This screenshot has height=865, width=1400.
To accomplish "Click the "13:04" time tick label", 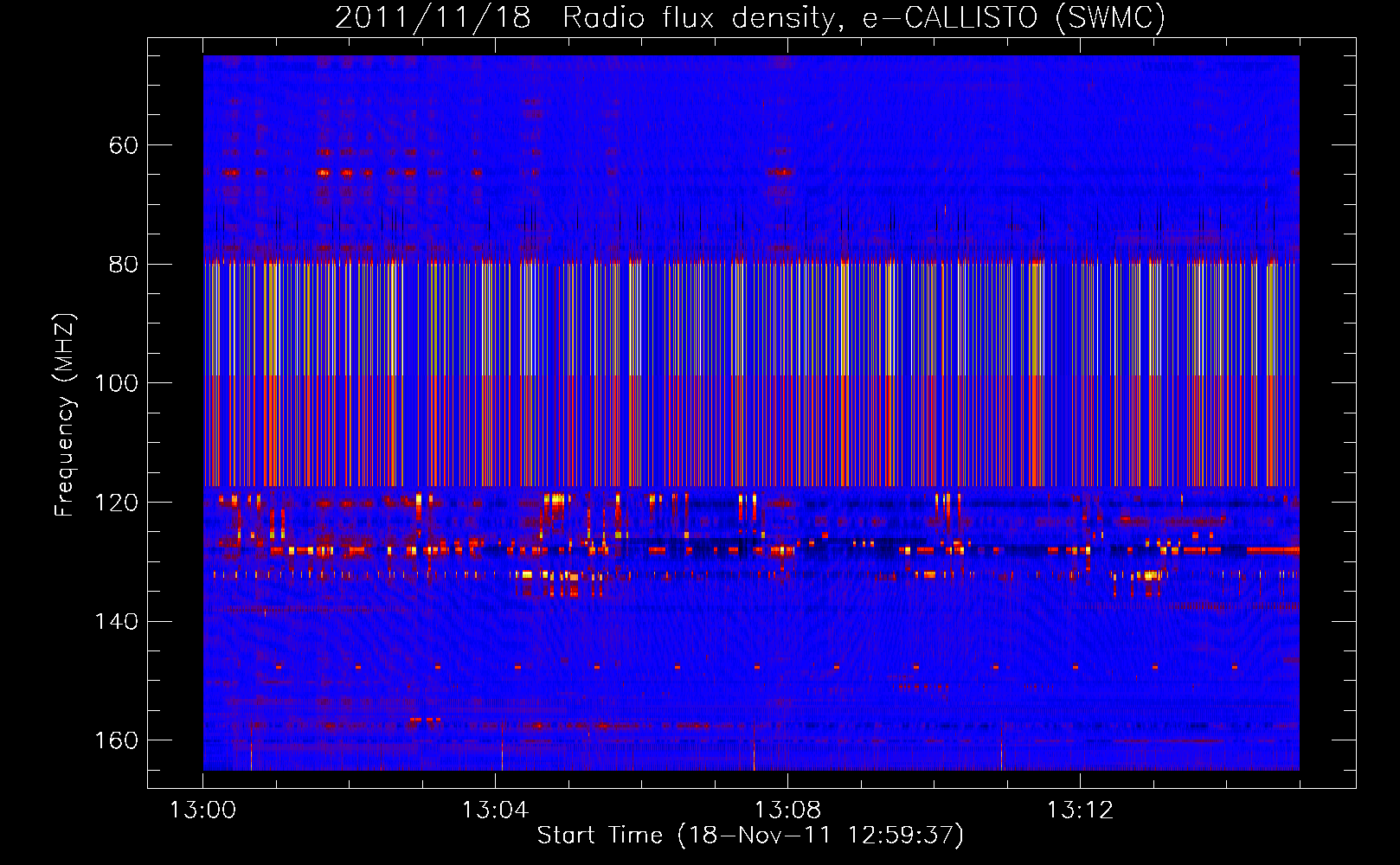I will coord(495,811).
